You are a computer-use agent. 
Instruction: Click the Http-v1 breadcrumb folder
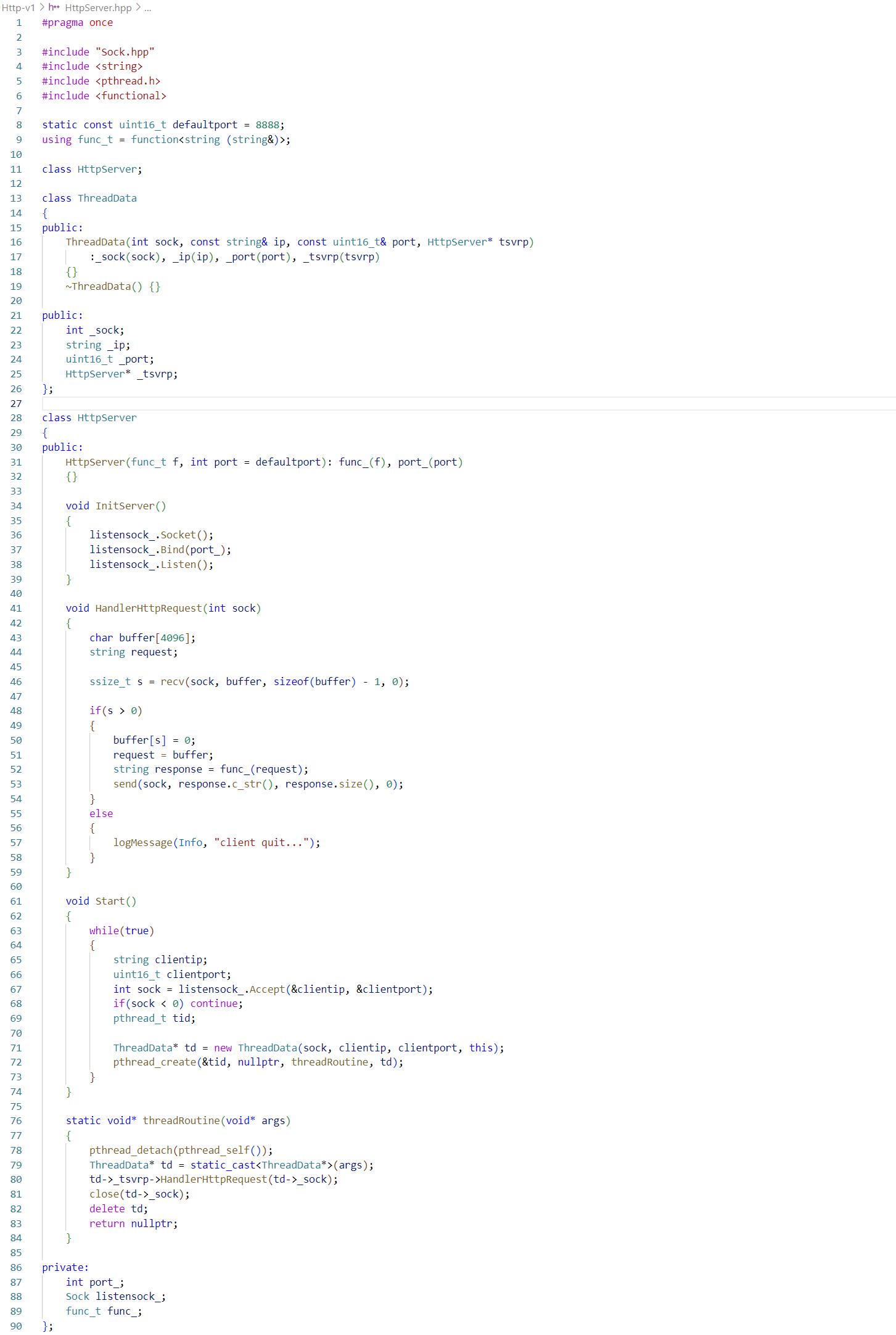(x=18, y=8)
